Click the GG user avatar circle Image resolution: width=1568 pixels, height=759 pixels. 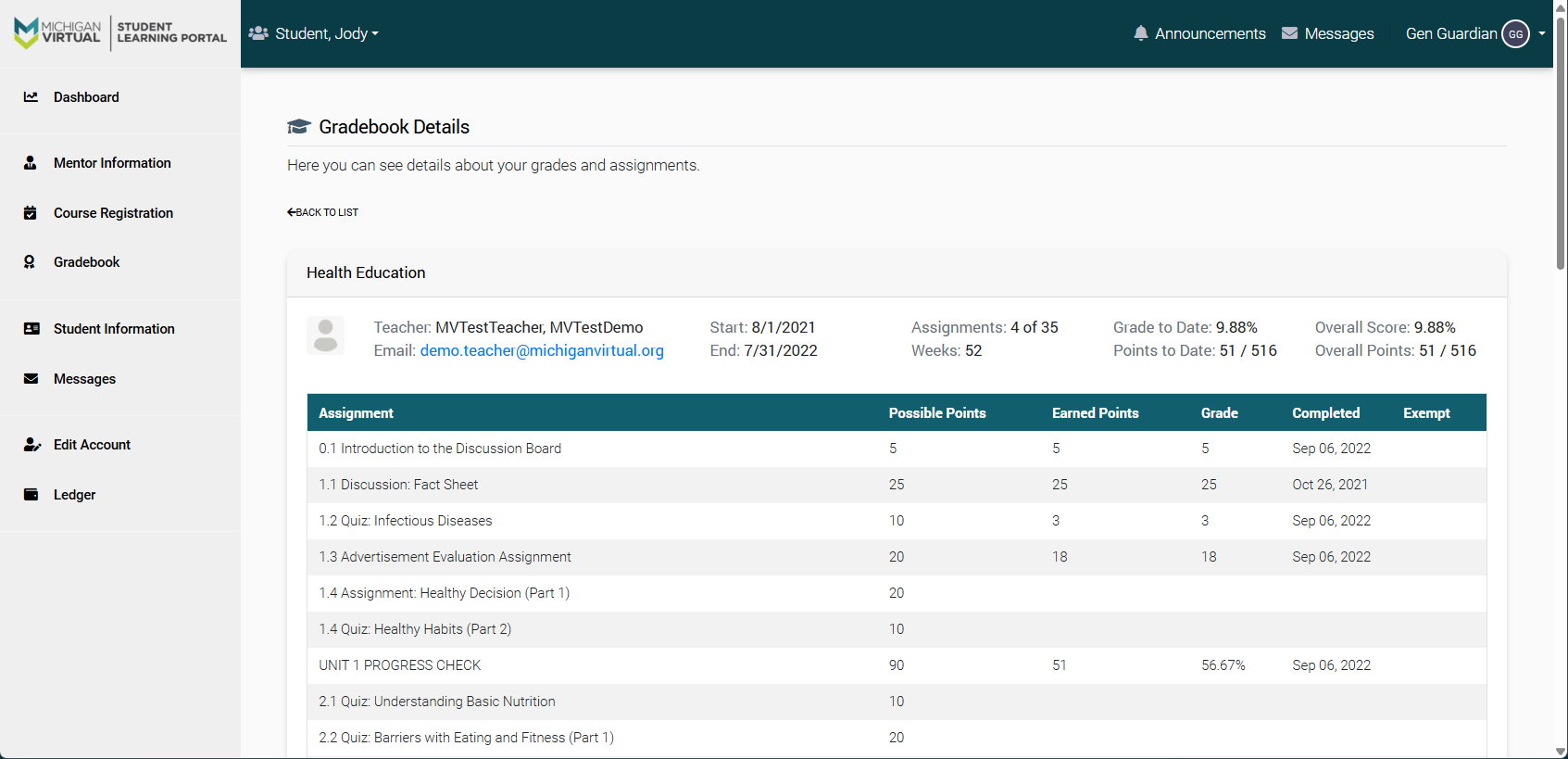(x=1515, y=33)
